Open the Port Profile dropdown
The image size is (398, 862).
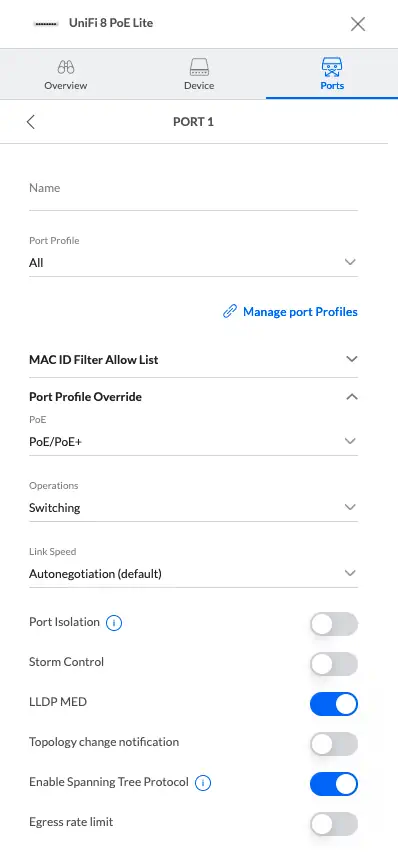(194, 256)
